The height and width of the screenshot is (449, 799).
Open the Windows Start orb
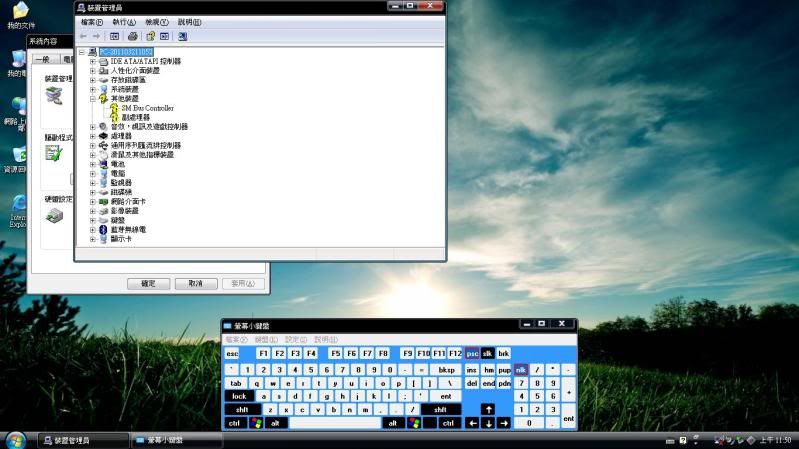coord(15,440)
